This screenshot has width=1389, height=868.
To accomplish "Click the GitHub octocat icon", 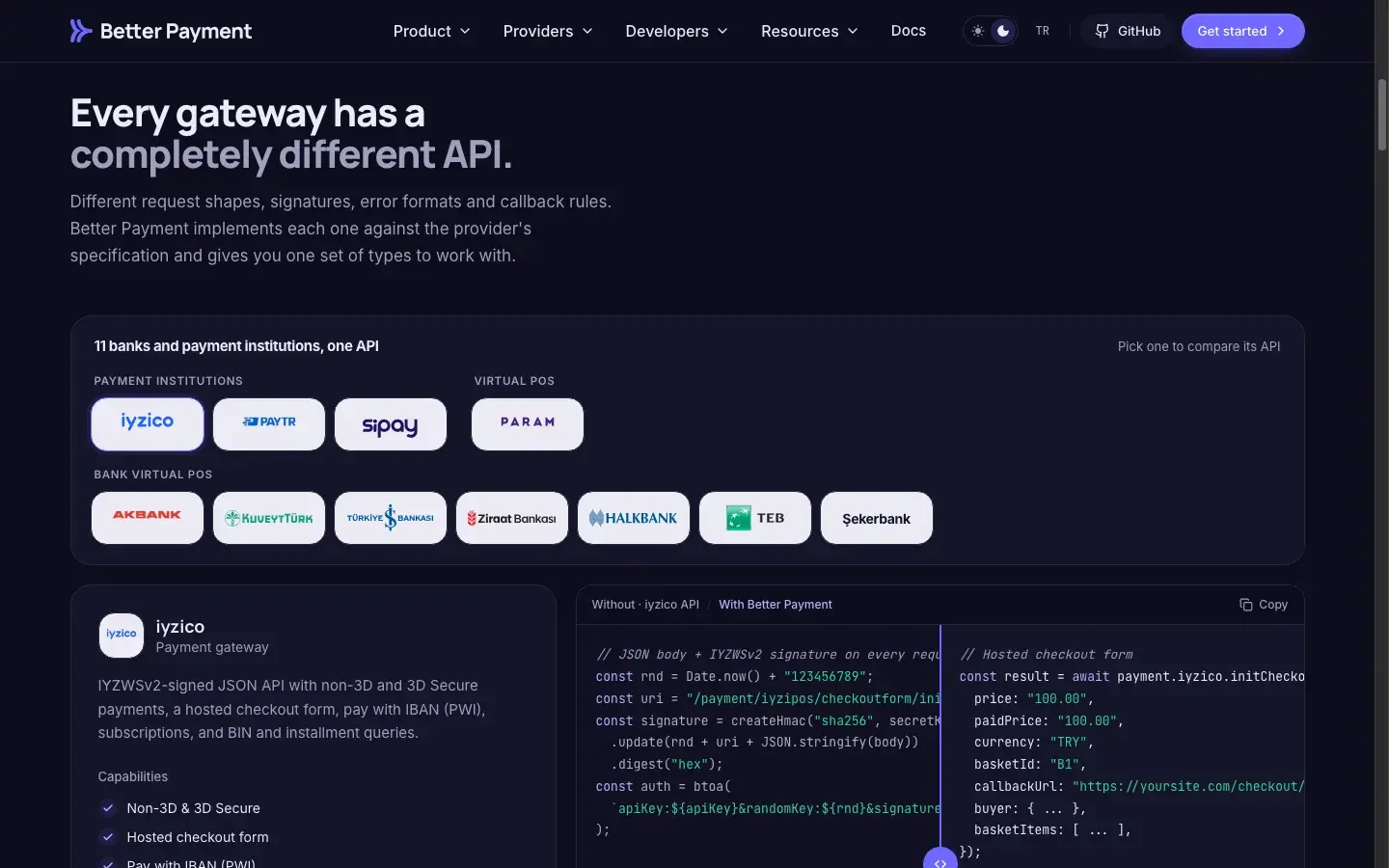I will pos(1102,31).
